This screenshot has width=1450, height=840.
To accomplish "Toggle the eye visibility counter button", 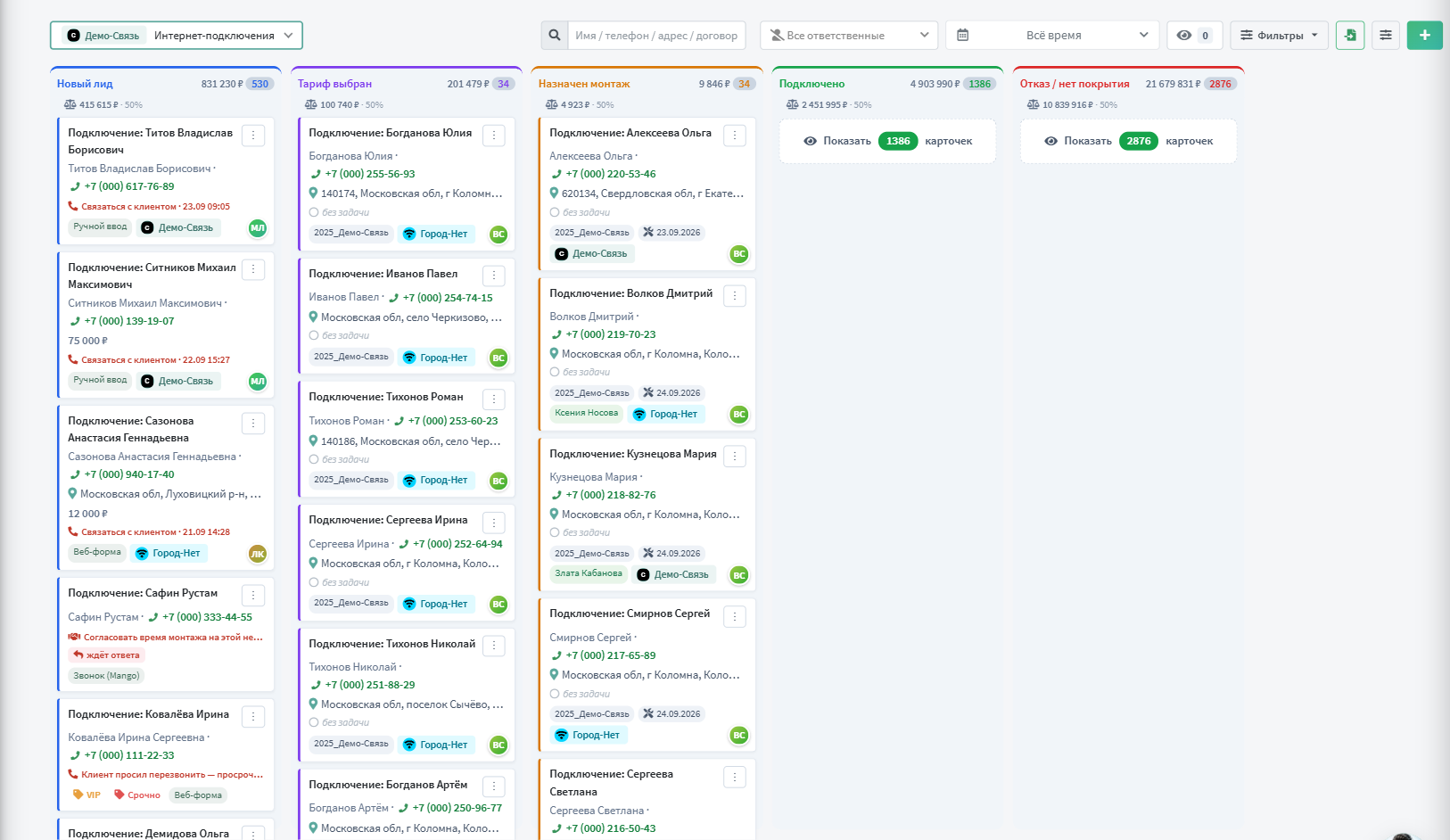I will (1195, 36).
